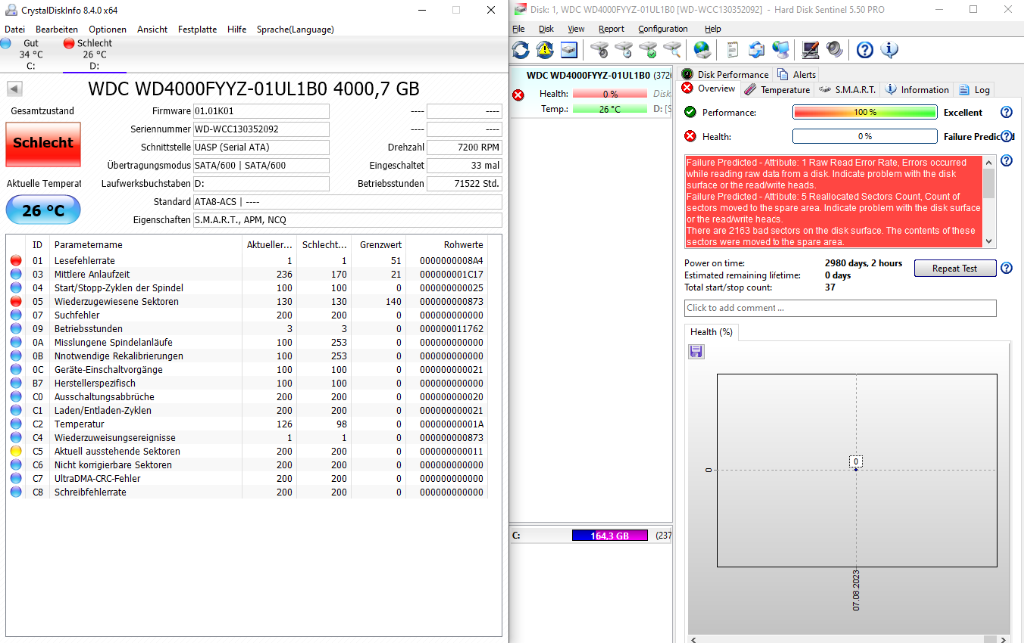Click the Performance 100 % progress bar
Image resolution: width=1024 pixels, height=643 pixels.
pyautogui.click(x=865, y=112)
